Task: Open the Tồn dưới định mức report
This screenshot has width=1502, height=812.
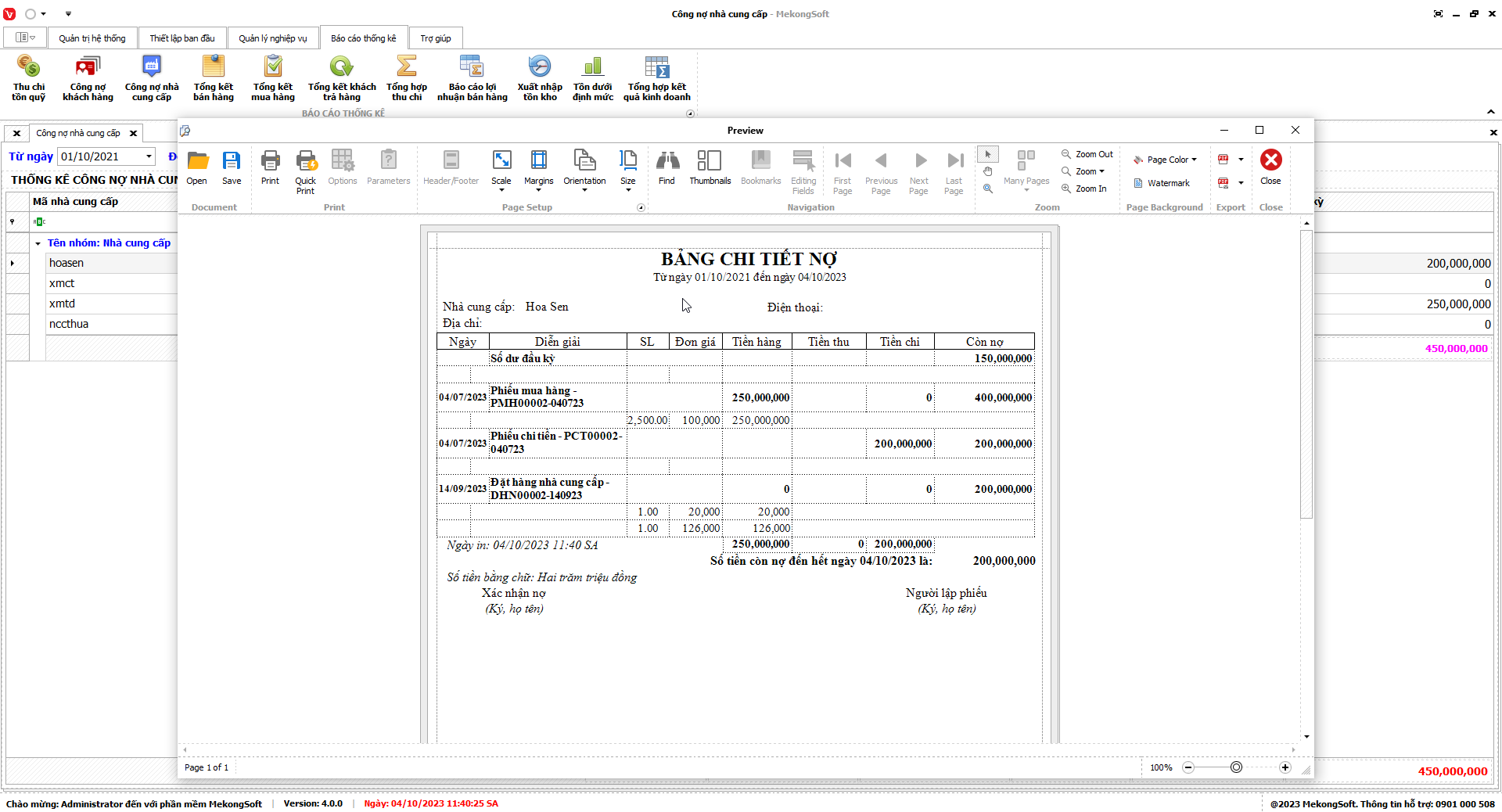Action: point(593,78)
